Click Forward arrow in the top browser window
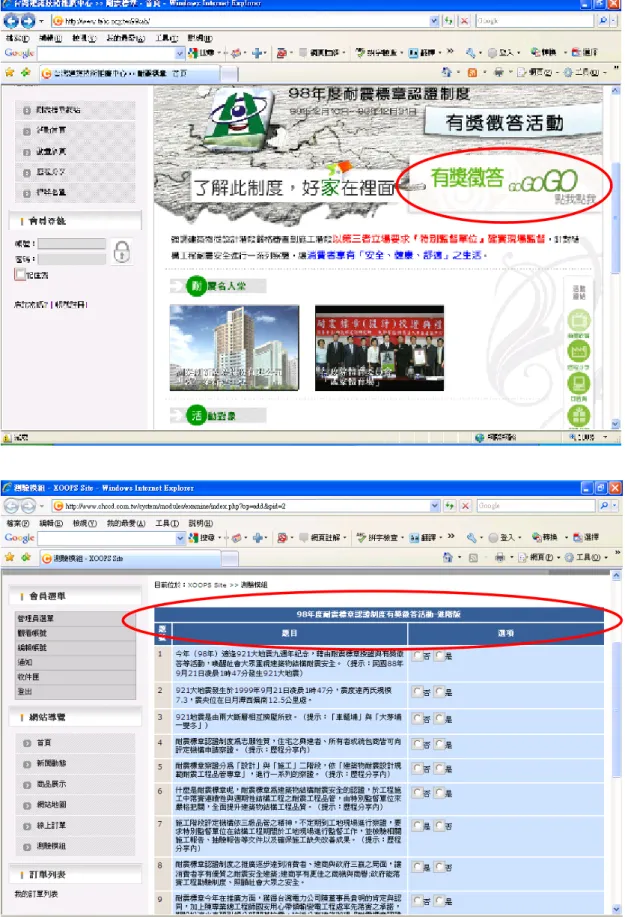Image resolution: width=625 pixels, height=917 pixels. pyautogui.click(x=27, y=21)
